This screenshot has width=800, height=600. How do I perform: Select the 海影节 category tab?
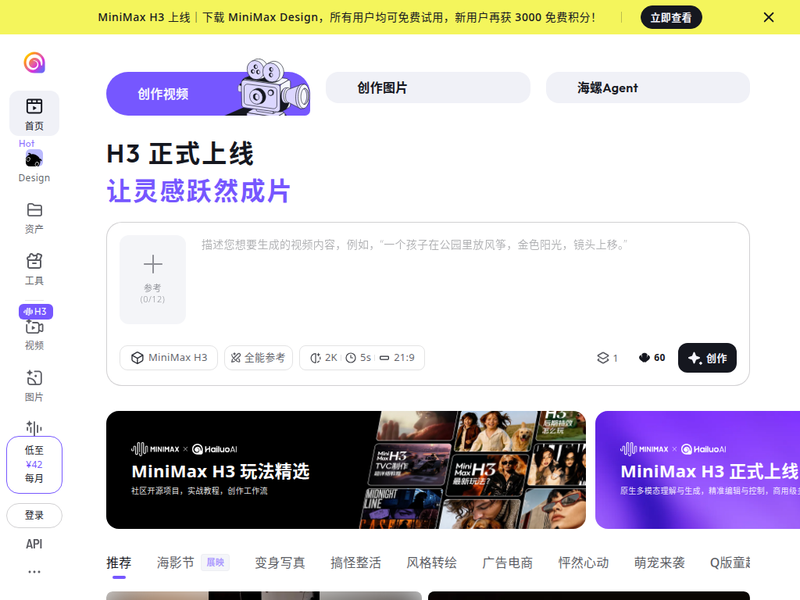point(176,563)
